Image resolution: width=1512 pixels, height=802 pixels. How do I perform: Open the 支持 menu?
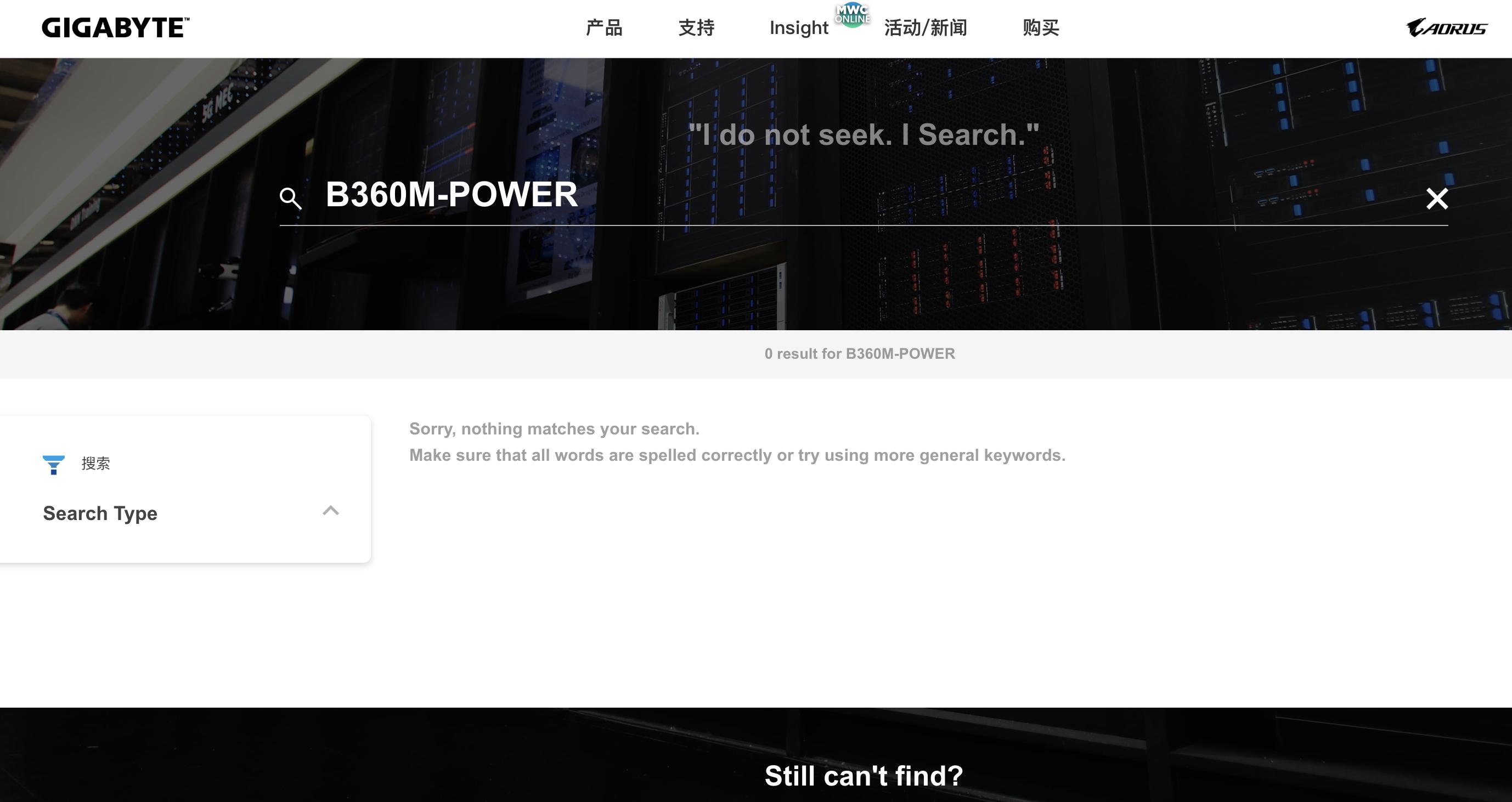click(696, 27)
